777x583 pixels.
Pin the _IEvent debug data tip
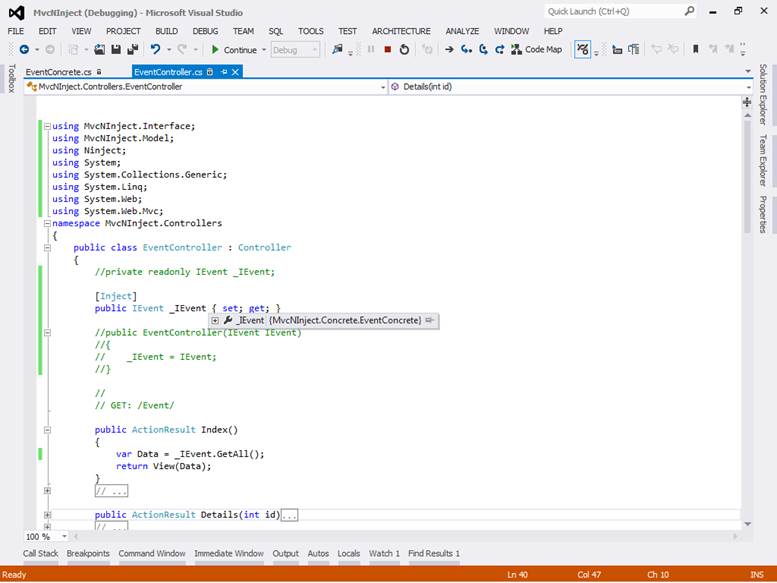tap(429, 320)
